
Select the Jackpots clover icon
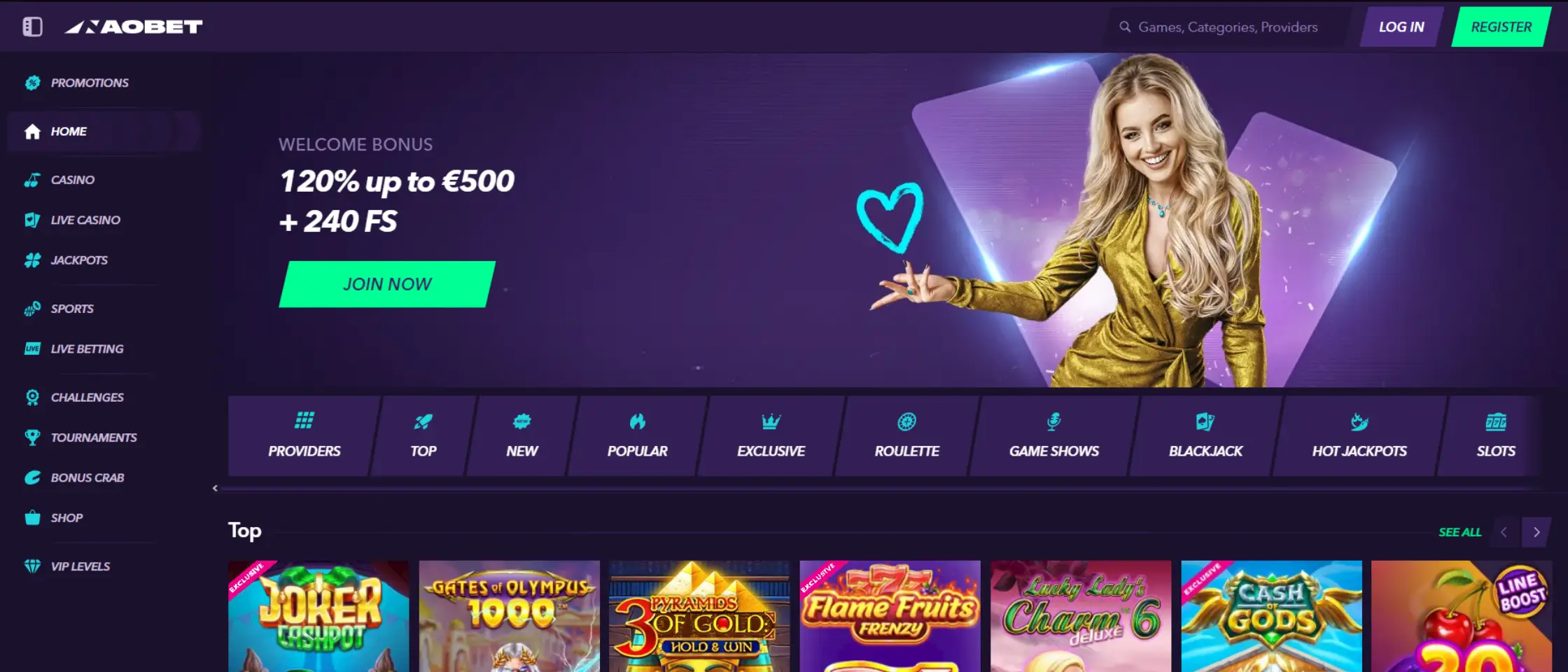pos(32,260)
